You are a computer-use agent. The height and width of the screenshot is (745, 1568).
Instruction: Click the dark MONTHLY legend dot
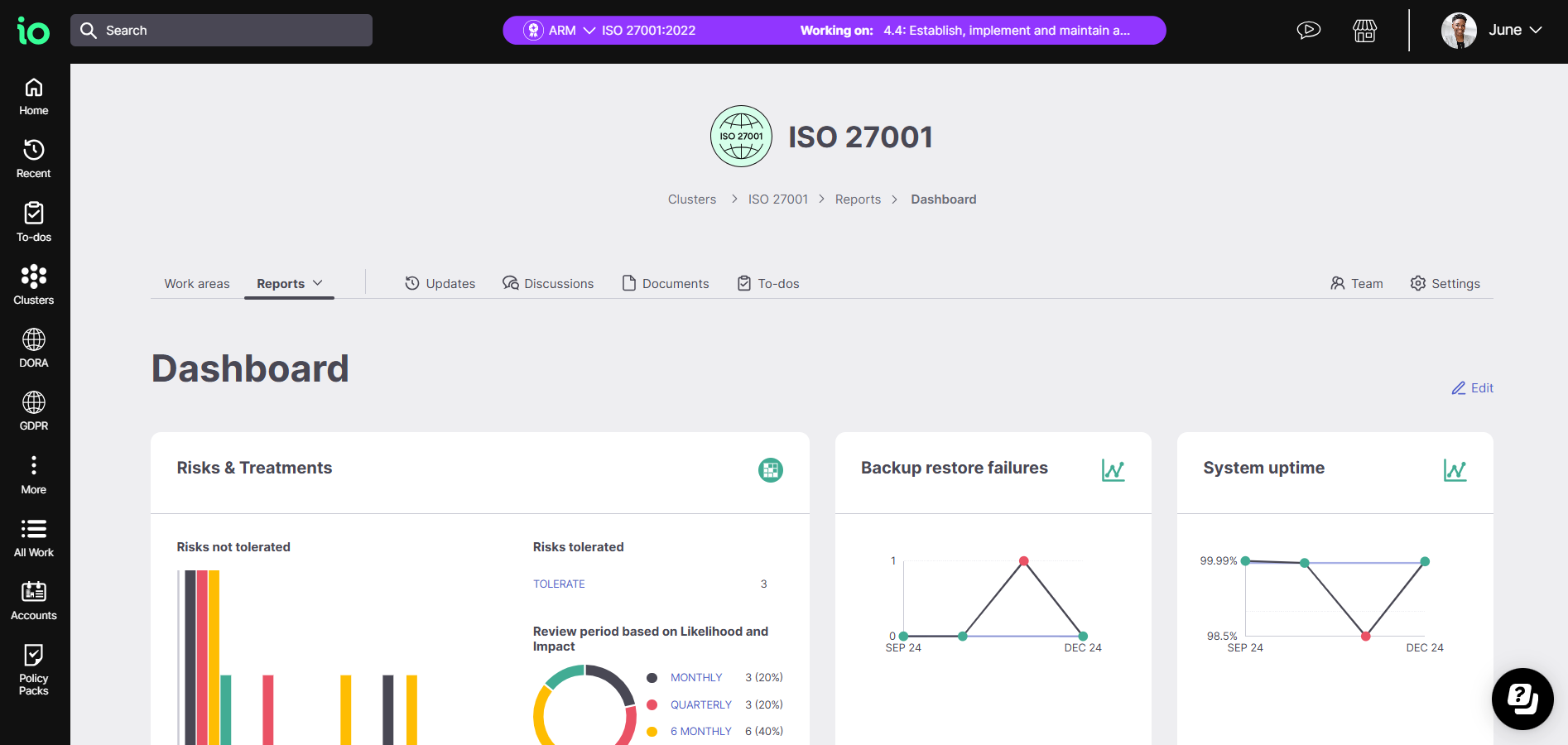652,678
